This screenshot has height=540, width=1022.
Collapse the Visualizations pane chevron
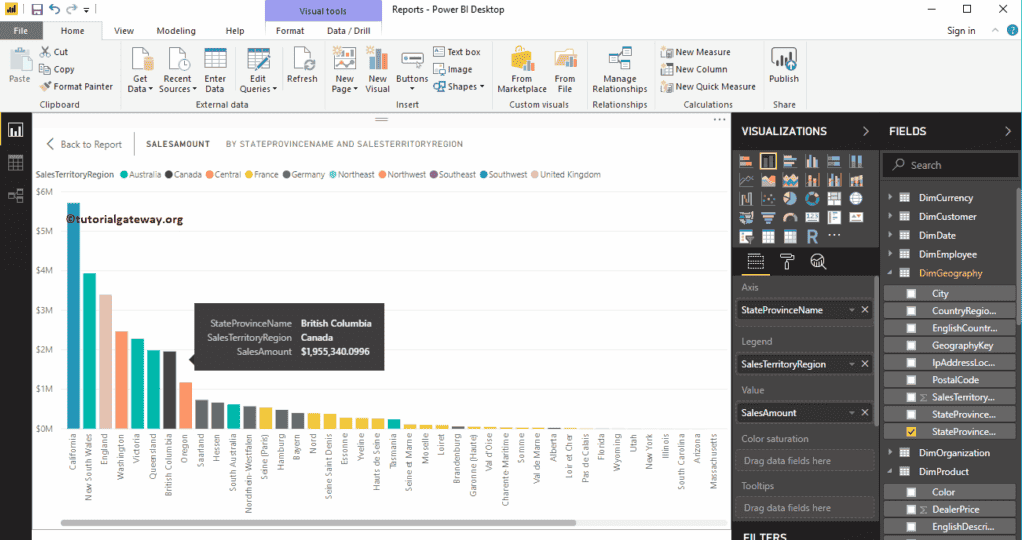866,131
